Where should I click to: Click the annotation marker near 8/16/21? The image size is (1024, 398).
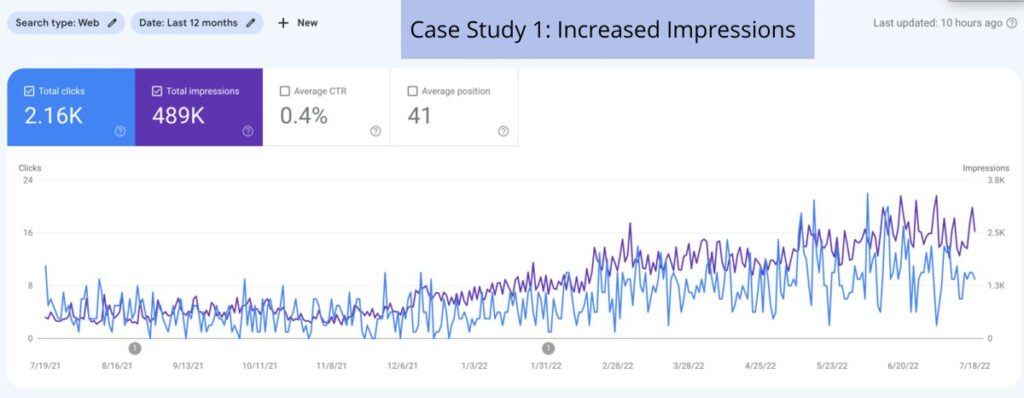point(135,348)
